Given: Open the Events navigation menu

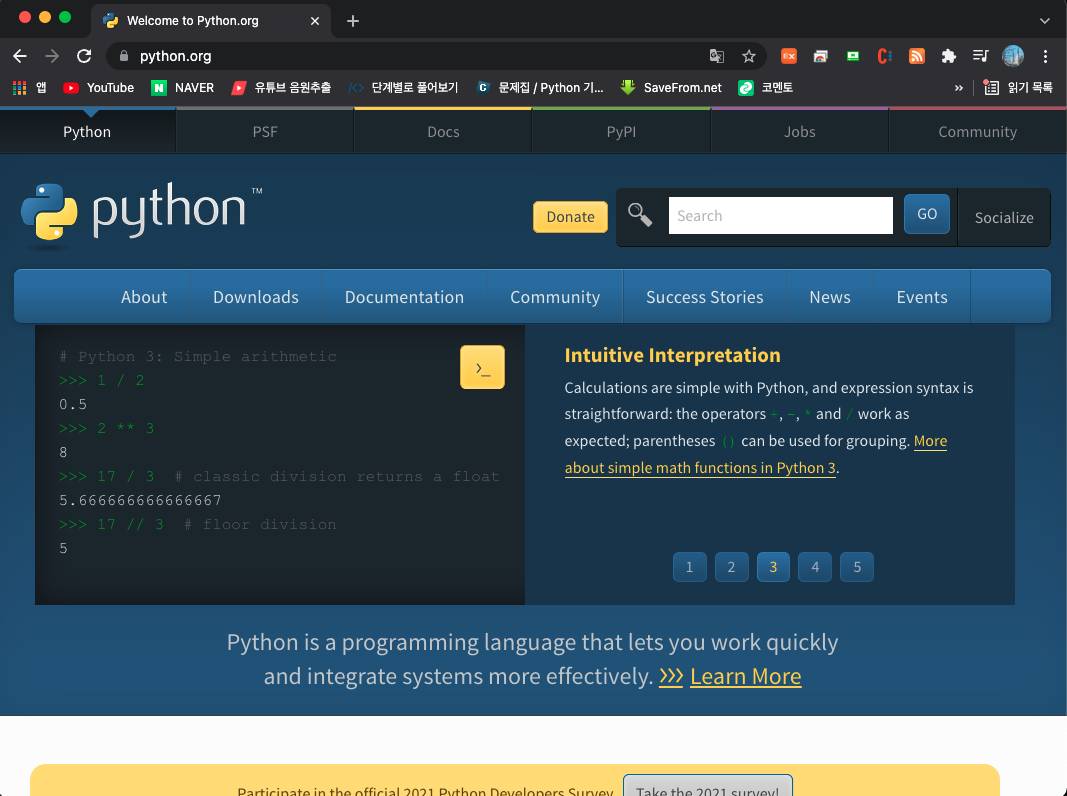Looking at the screenshot, I should click(x=922, y=297).
